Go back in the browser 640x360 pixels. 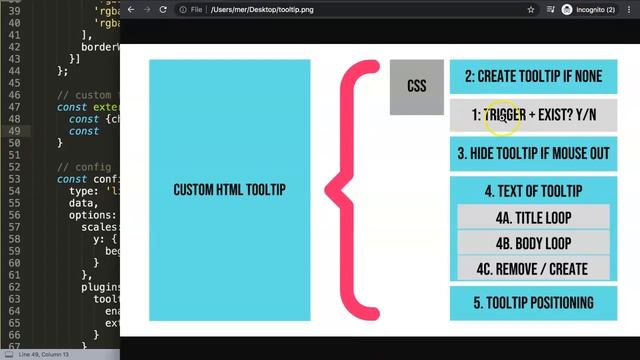[131, 9]
